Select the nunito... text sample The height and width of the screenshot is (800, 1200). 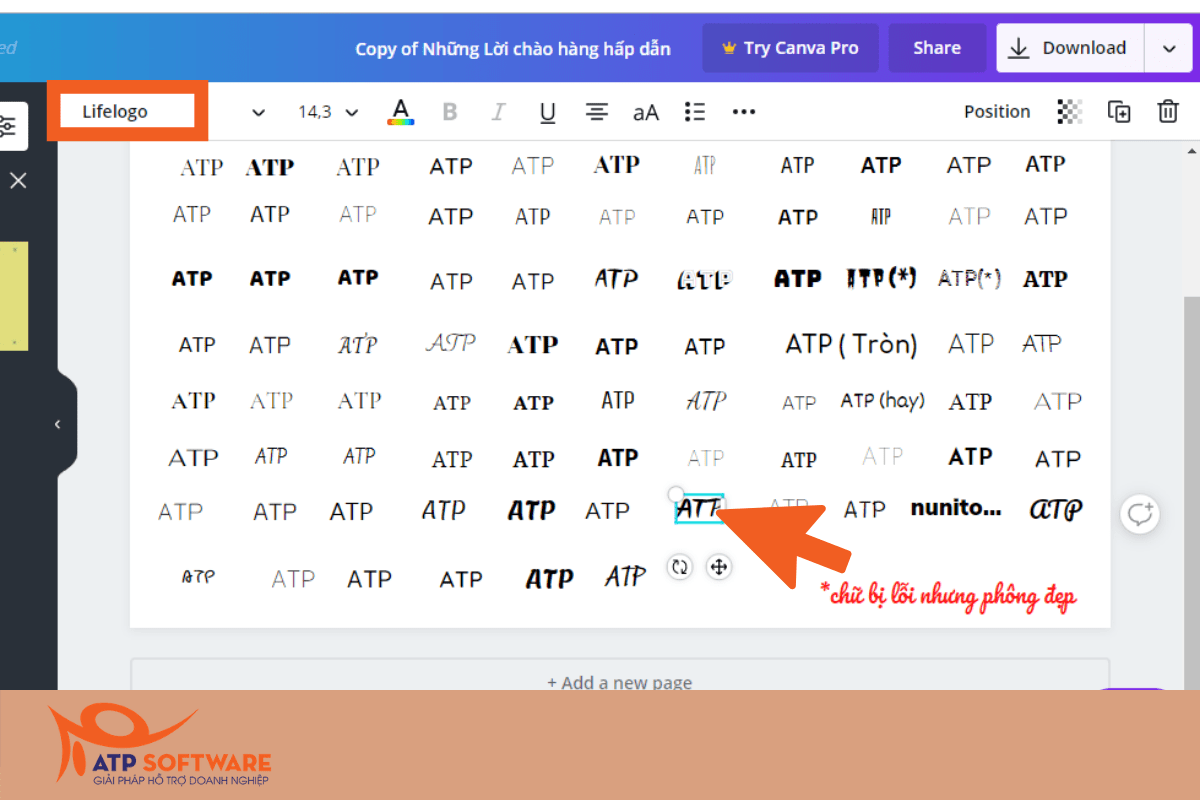click(x=956, y=508)
